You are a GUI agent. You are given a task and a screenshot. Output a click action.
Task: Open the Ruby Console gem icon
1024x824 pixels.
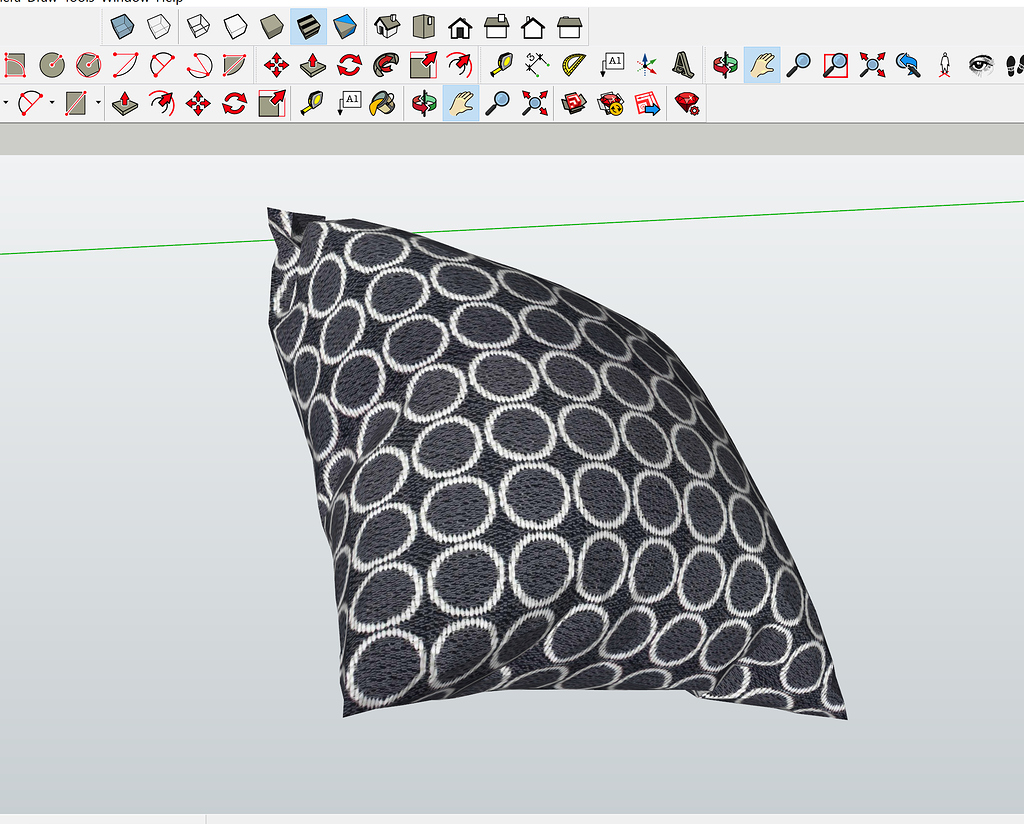click(684, 102)
